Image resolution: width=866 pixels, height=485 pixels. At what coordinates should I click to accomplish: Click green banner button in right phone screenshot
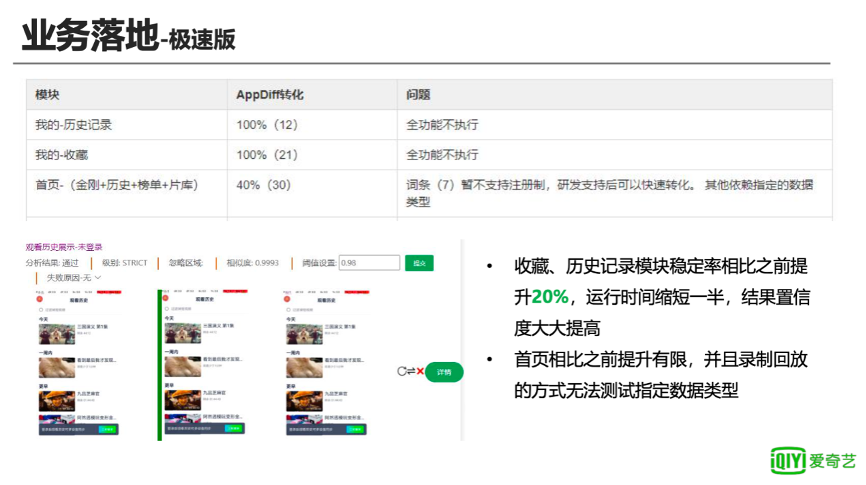coord(356,429)
